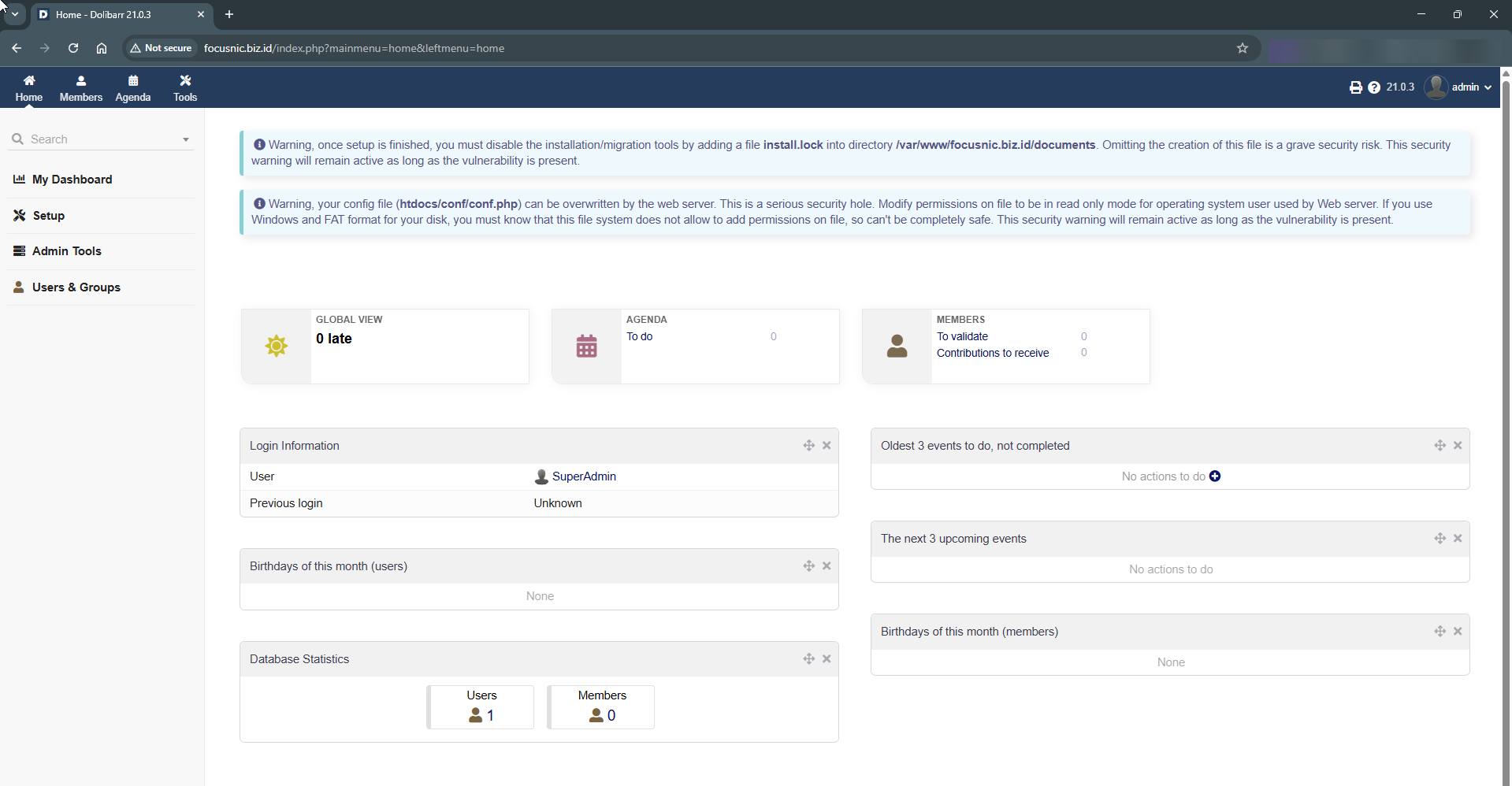Click the Global View sun icon
The height and width of the screenshot is (786, 1512).
coord(276,347)
